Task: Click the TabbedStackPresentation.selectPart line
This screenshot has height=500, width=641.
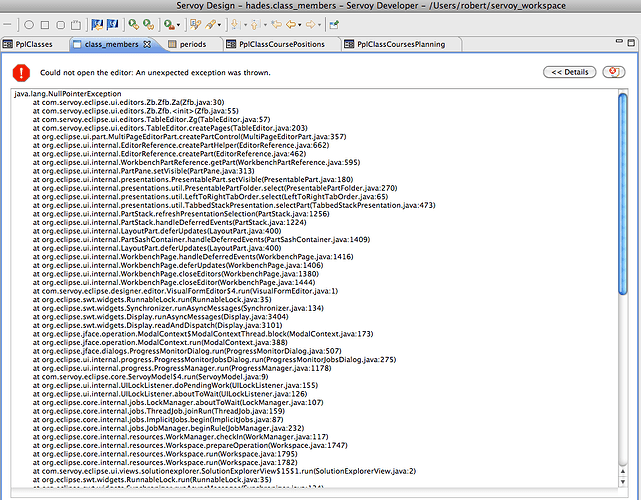Action: coord(234,205)
